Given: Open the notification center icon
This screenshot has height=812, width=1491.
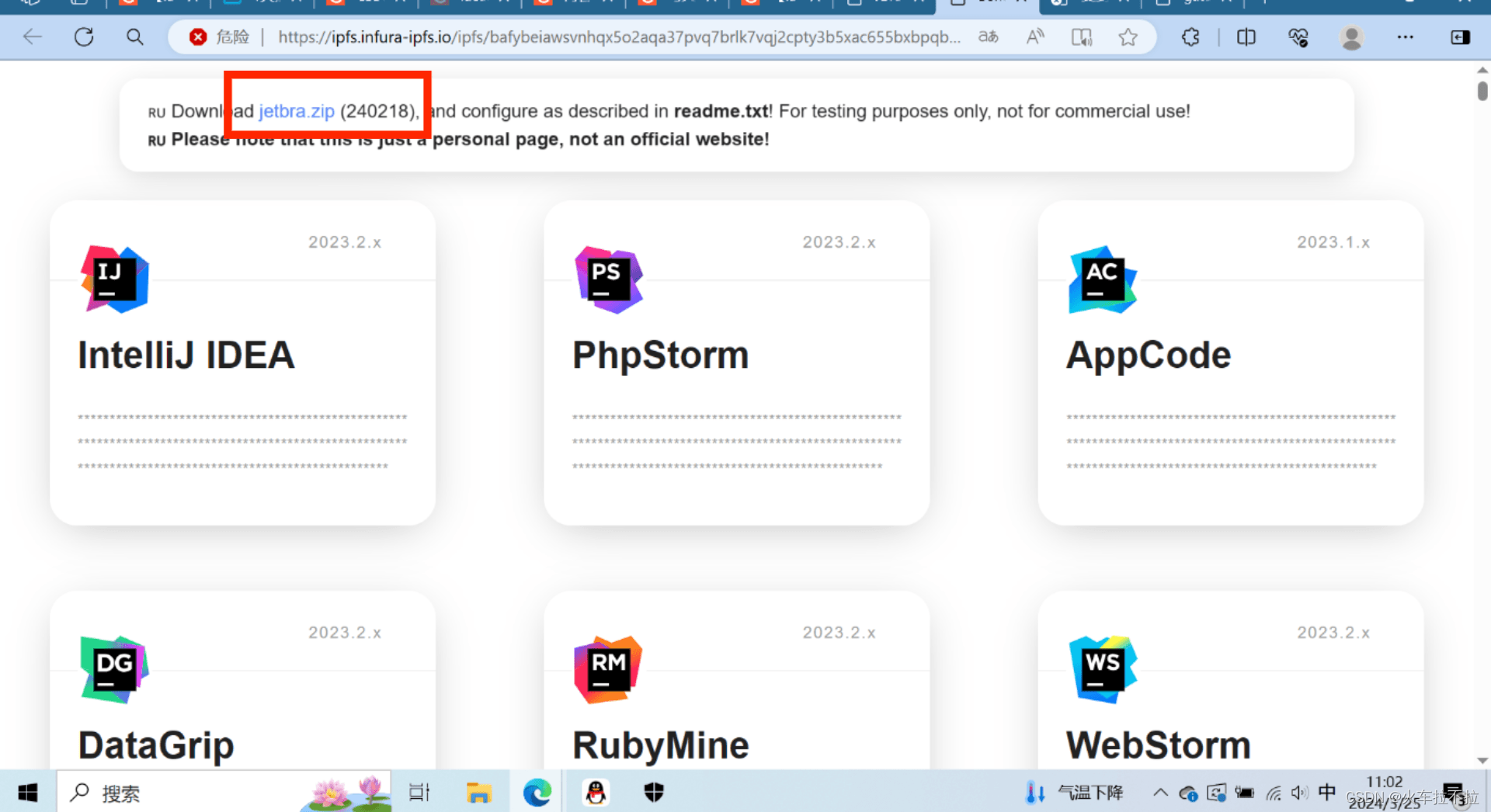Looking at the screenshot, I should point(1453,793).
